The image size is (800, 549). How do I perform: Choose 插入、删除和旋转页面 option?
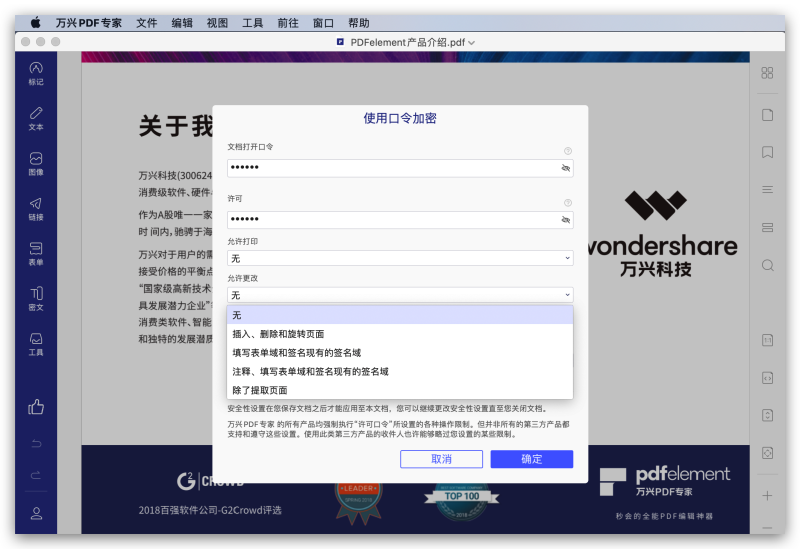pos(400,334)
